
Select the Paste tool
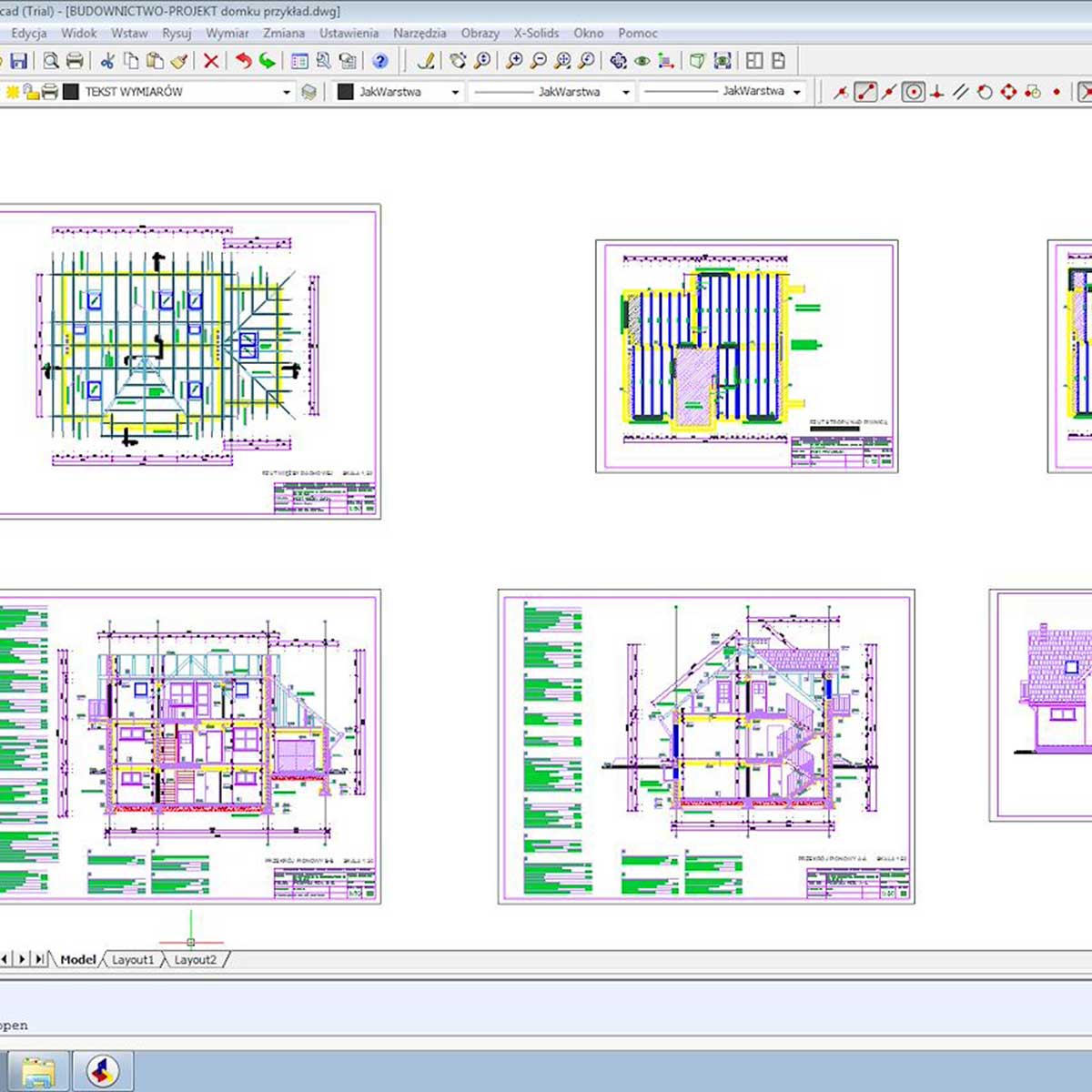click(155, 60)
